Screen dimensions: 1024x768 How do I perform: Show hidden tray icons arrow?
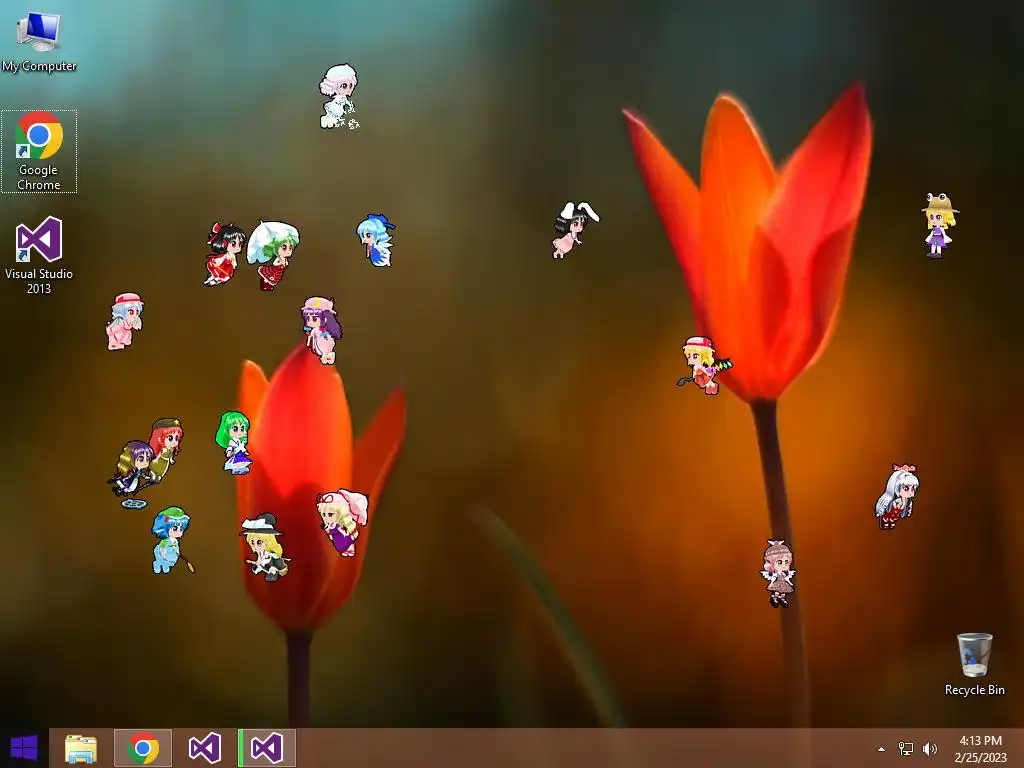(x=882, y=749)
